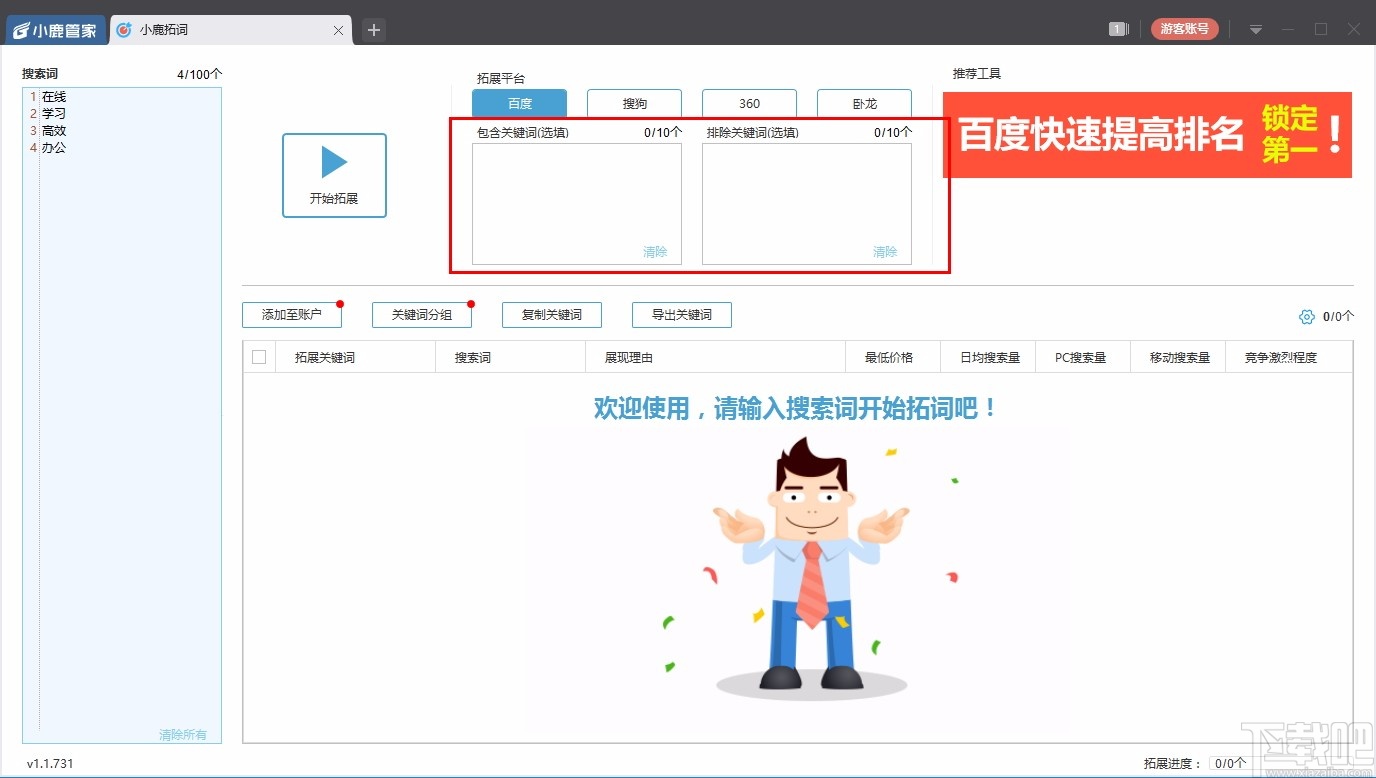Toggle the select-all checkbox in the table header
This screenshot has width=1376, height=778.
pyautogui.click(x=257, y=356)
